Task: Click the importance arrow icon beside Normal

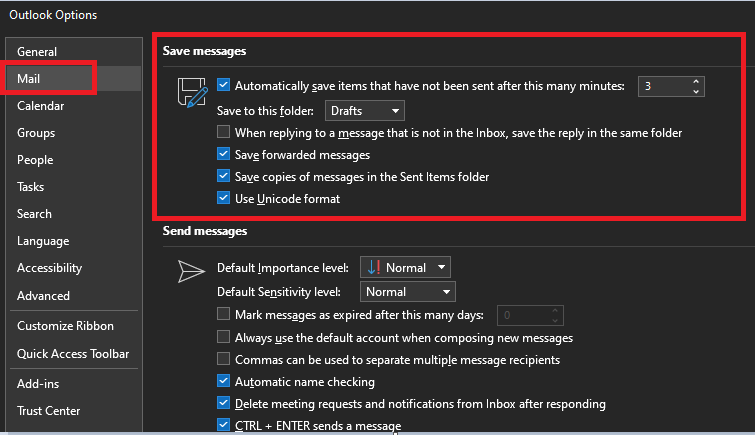Action: click(x=374, y=267)
